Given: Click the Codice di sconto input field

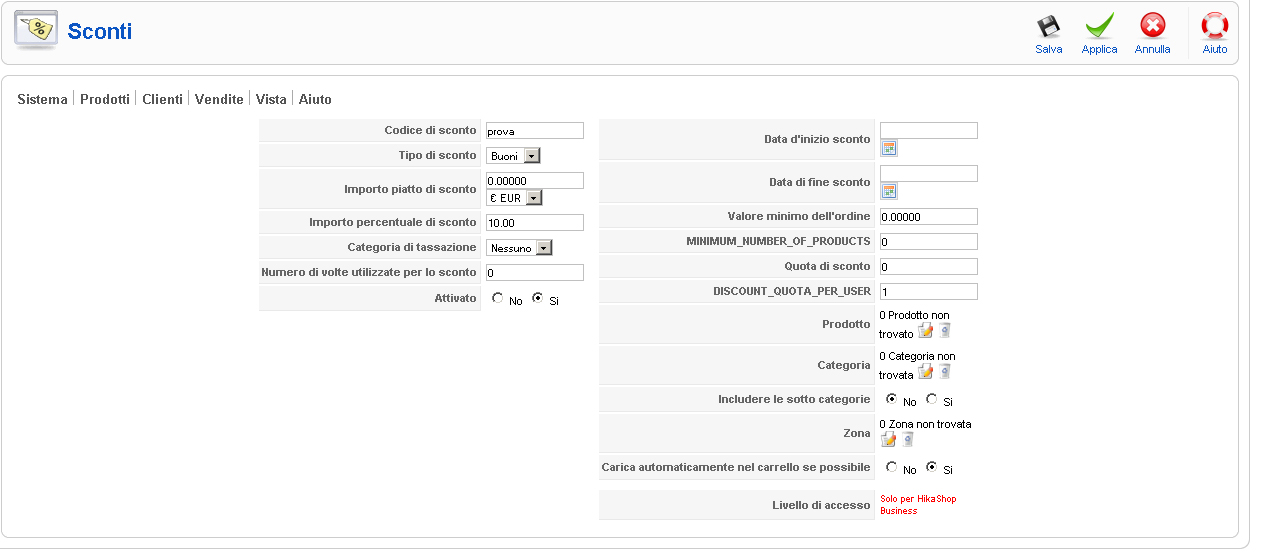Looking at the screenshot, I should point(534,130).
